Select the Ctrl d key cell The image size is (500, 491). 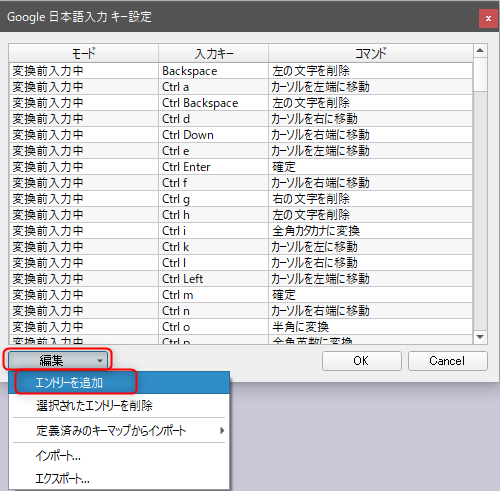pos(214,119)
